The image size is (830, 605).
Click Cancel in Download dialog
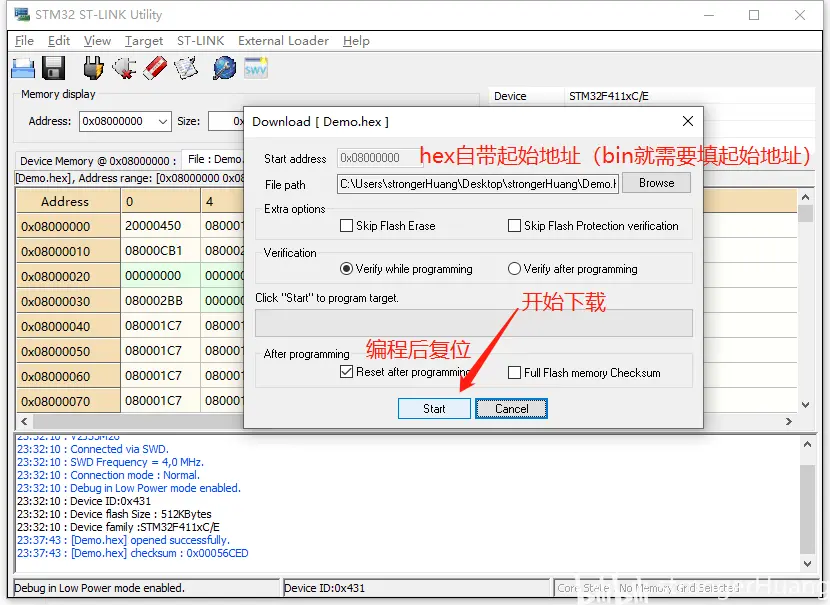[x=511, y=409]
